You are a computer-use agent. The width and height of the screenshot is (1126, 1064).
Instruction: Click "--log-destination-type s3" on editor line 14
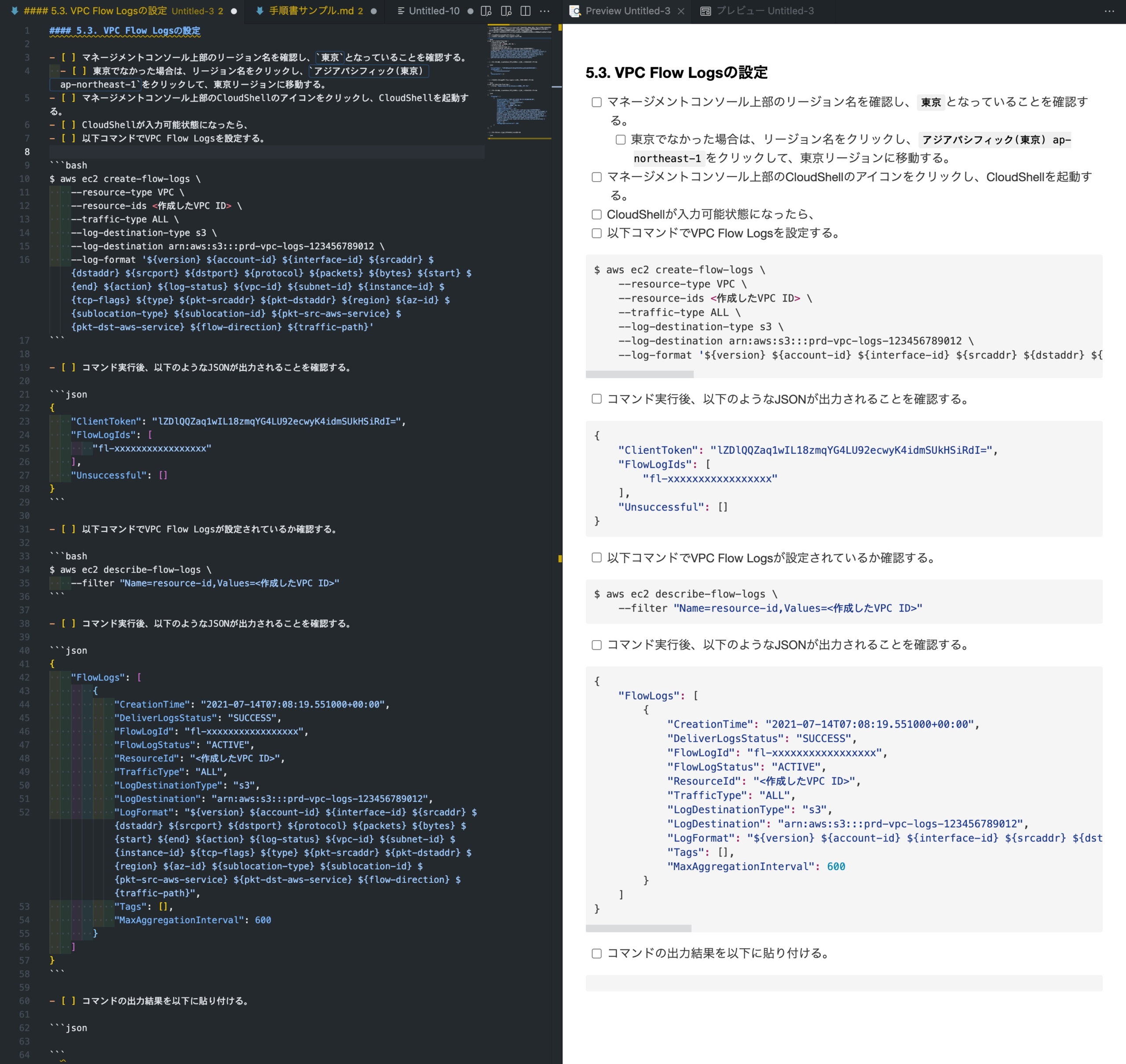click(x=139, y=233)
